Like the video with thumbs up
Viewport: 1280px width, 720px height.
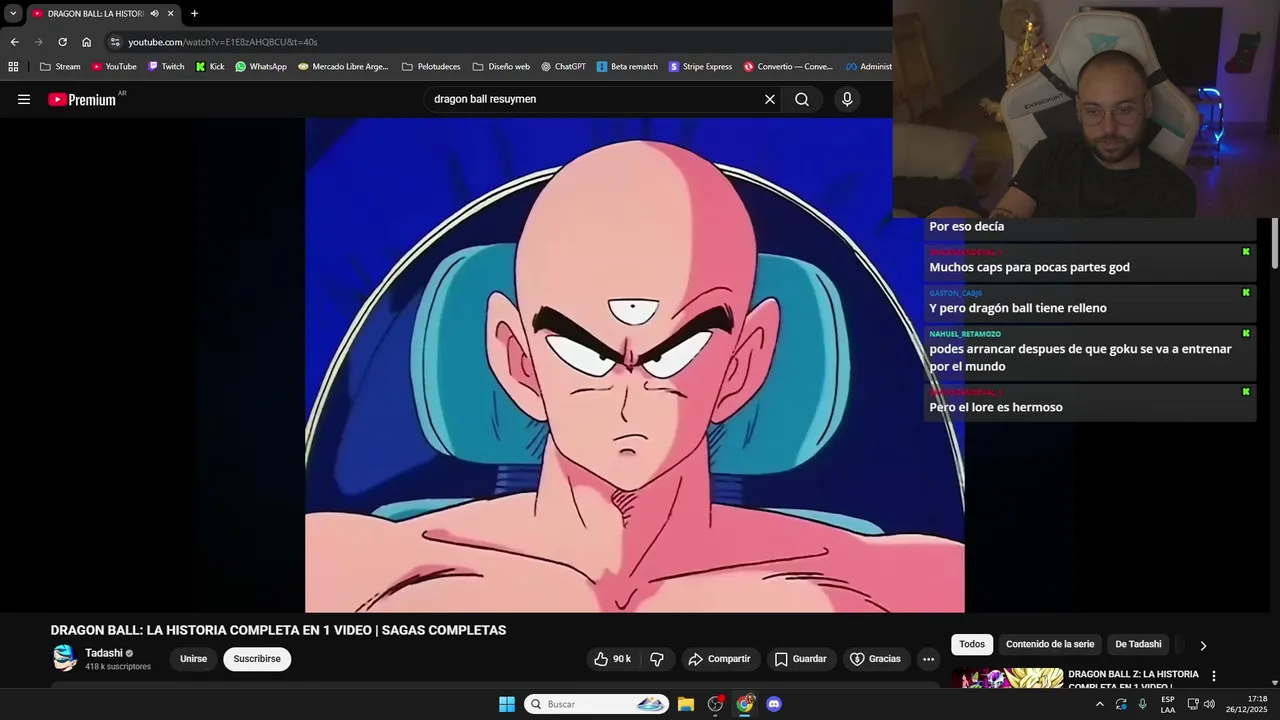coord(613,659)
